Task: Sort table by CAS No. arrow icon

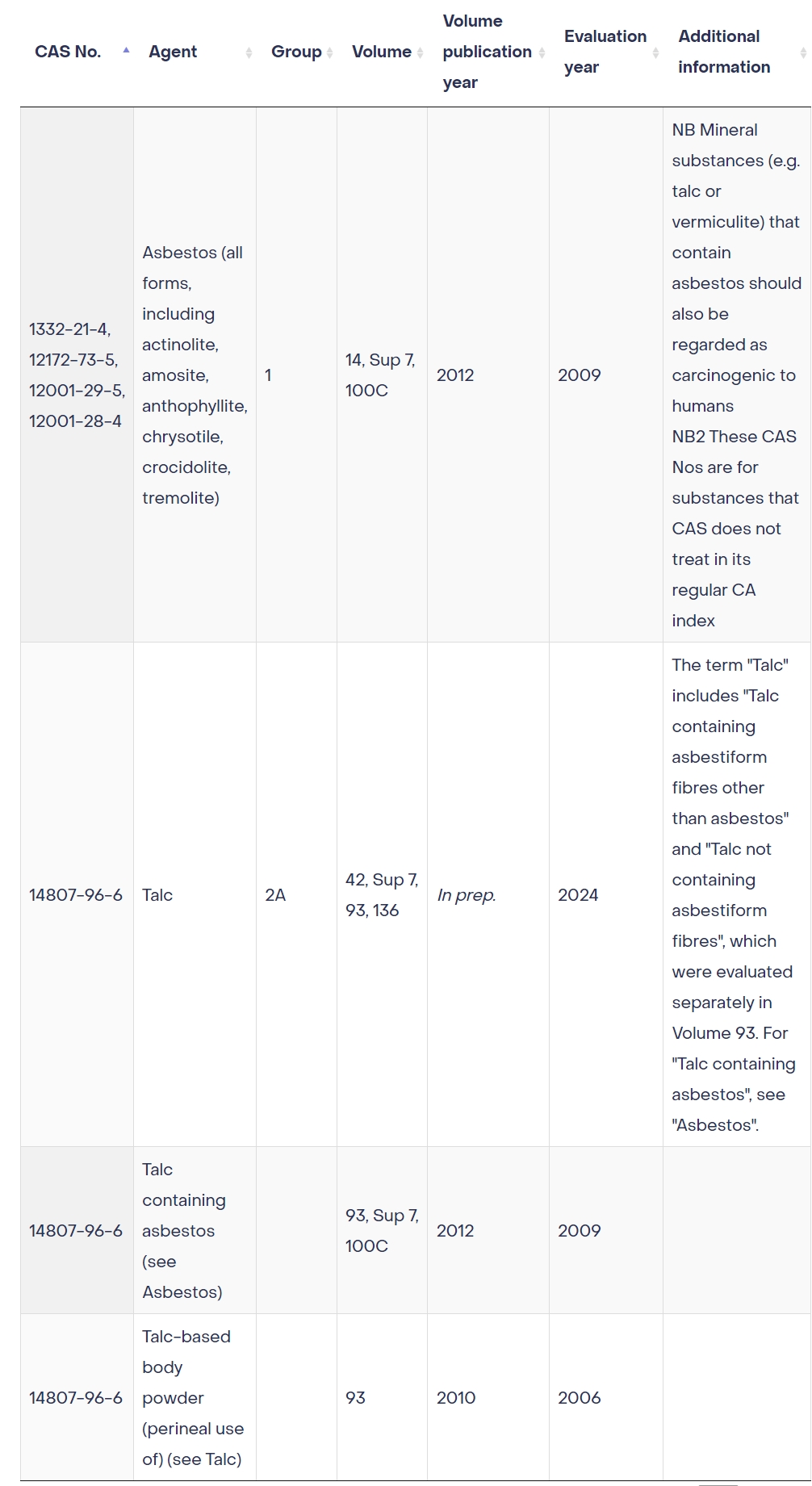Action: coord(126,51)
